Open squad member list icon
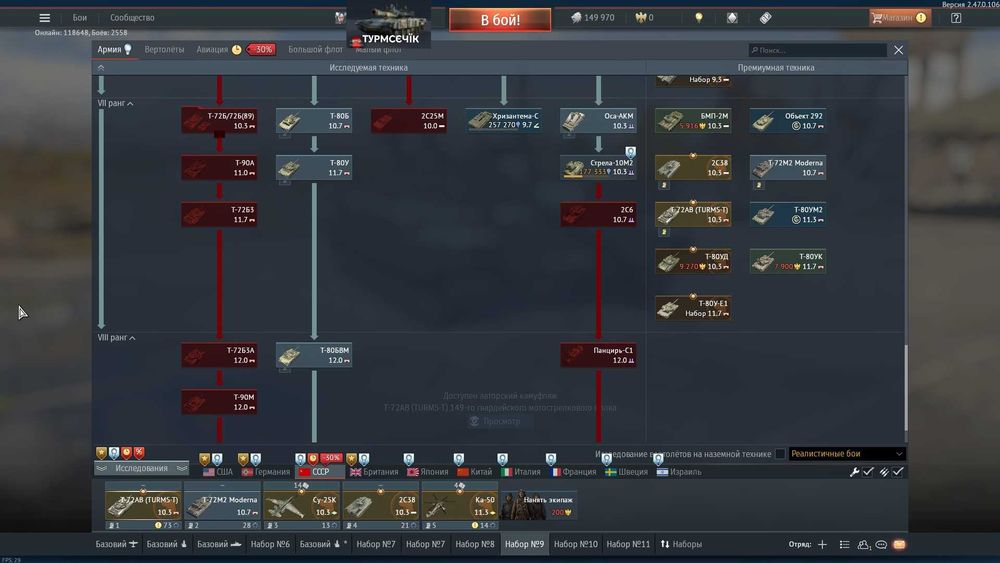Viewport: 1000px width, 563px height. coord(844,545)
